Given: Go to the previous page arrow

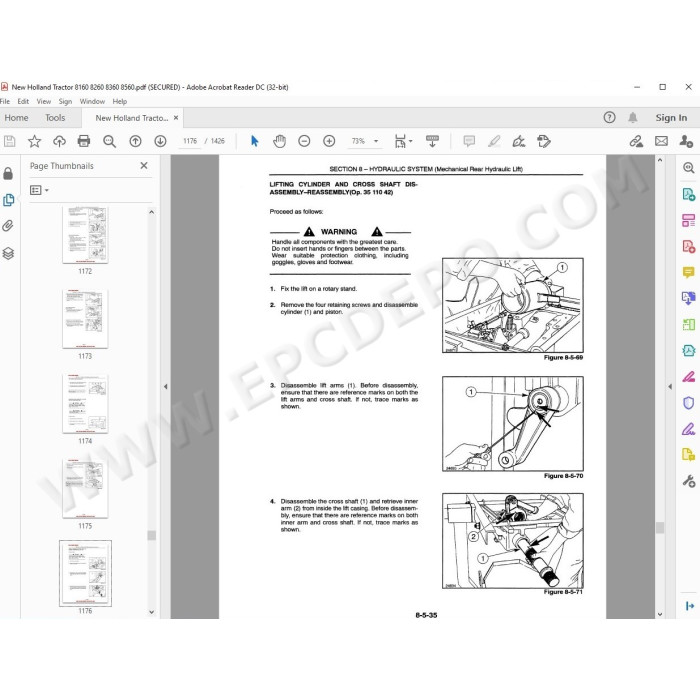Looking at the screenshot, I should point(135,142).
